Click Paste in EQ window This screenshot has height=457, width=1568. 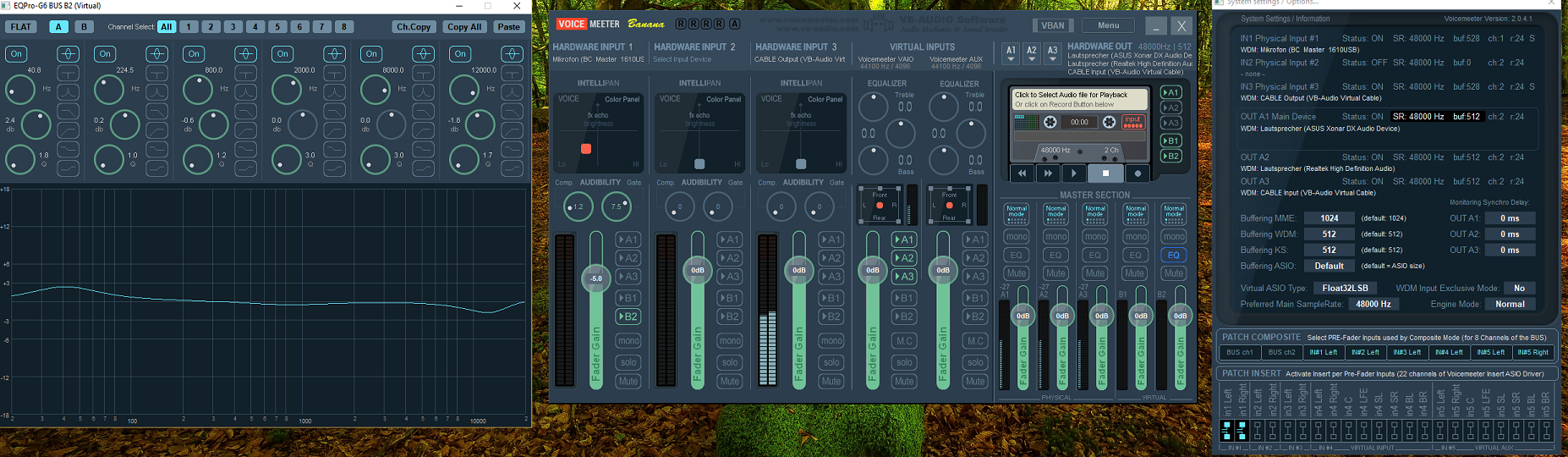[509, 27]
